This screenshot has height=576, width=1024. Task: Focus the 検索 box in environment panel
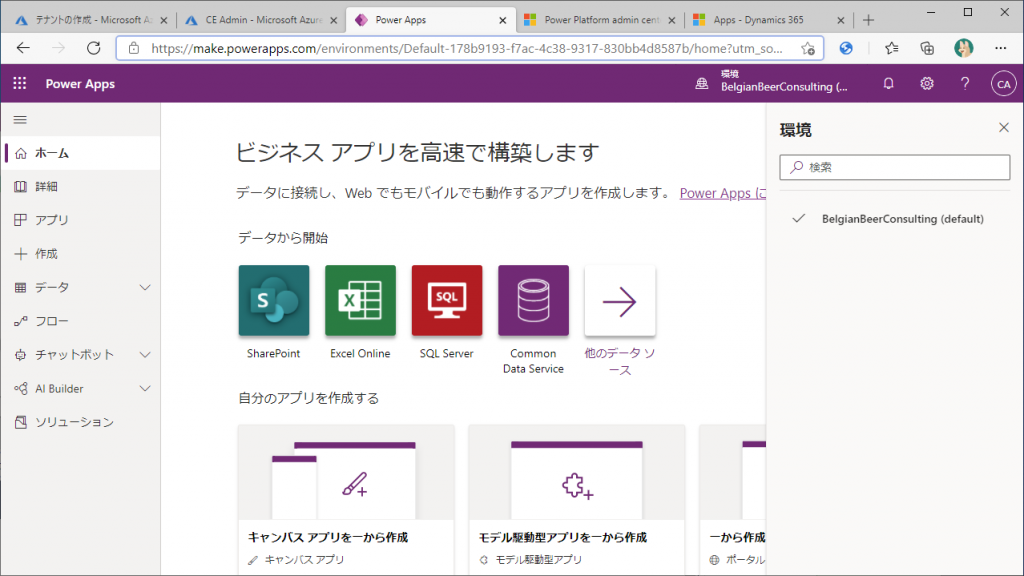[895, 167]
